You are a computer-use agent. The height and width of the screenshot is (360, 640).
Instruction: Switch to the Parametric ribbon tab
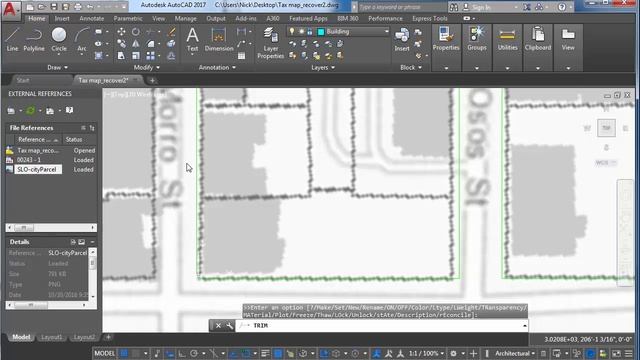point(128,18)
